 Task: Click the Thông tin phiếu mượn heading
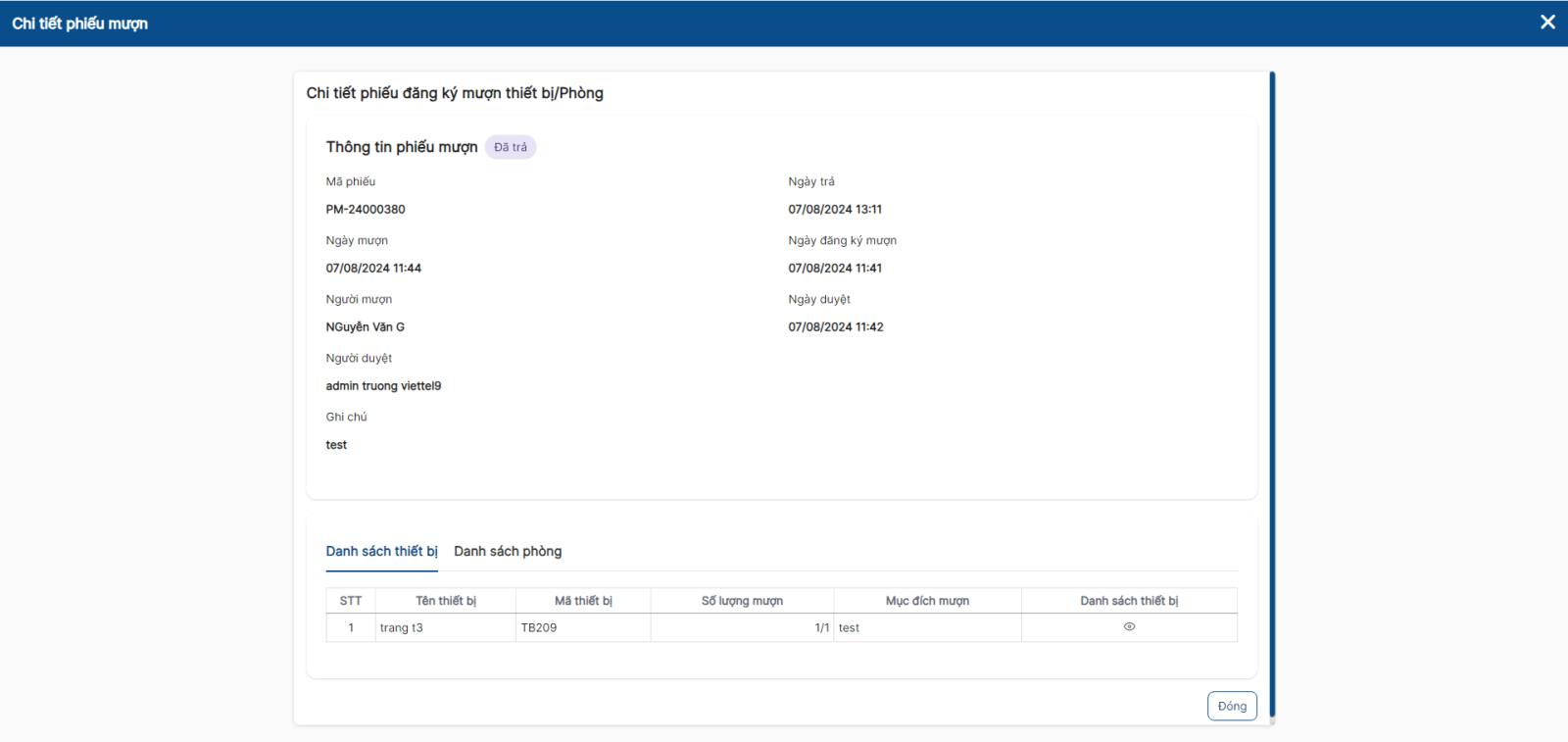tap(402, 147)
